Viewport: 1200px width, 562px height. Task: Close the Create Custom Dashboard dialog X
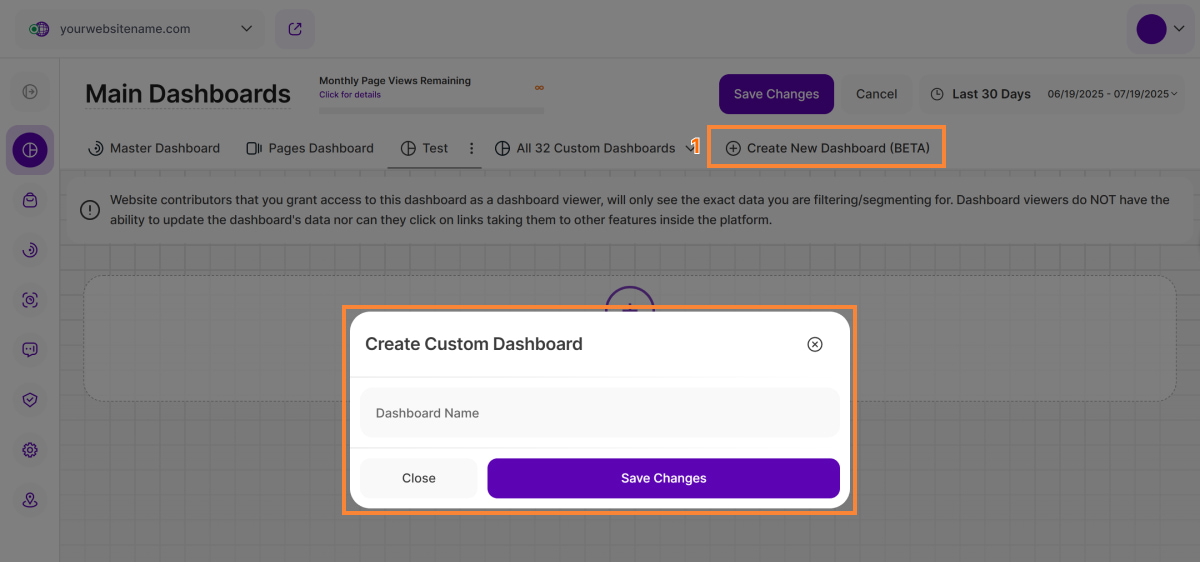815,344
